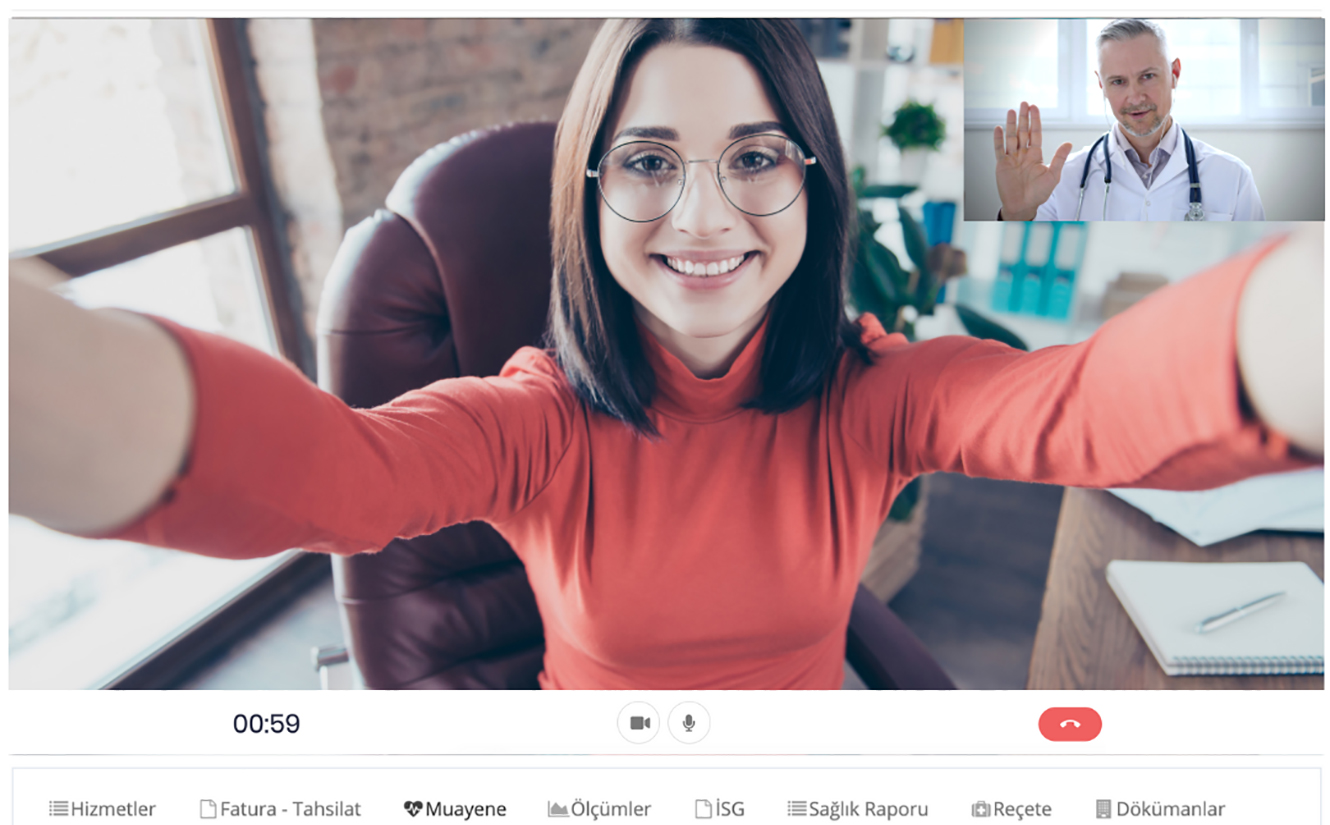Open the Sağlık Raporu tab
This screenshot has height=825, width=1330.
click(868, 809)
